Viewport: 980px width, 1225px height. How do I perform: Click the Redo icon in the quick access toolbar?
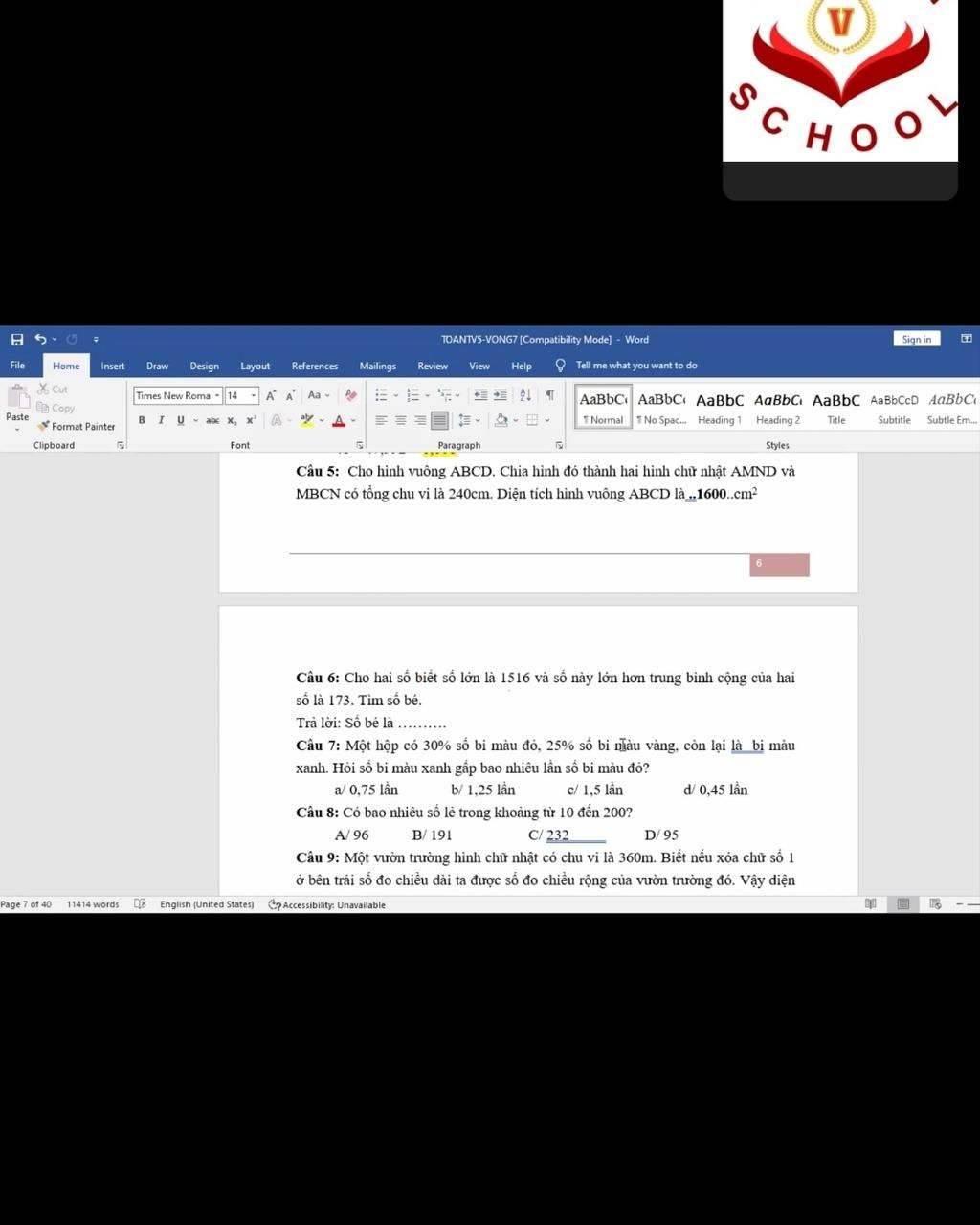click(72, 339)
